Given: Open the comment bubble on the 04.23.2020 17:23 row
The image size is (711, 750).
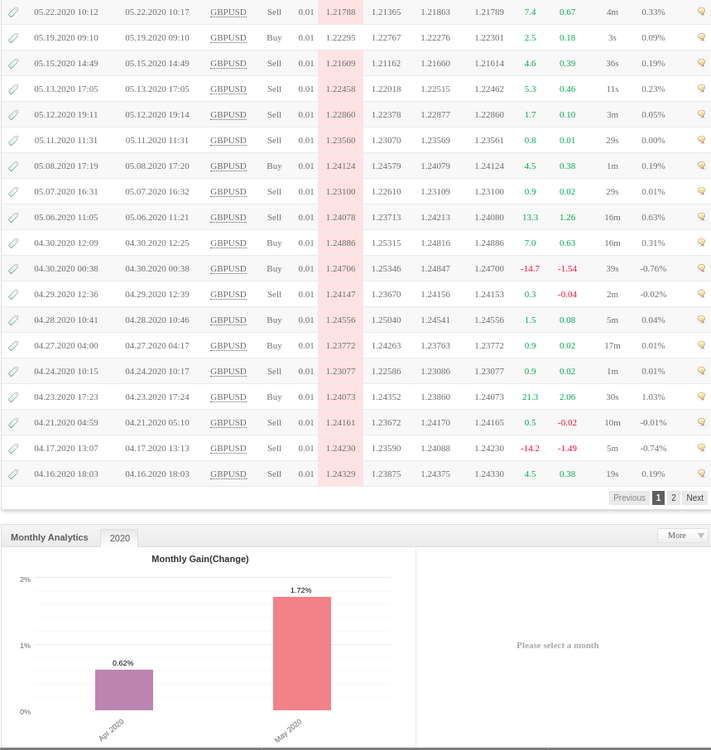Looking at the screenshot, I should click(x=701, y=397).
